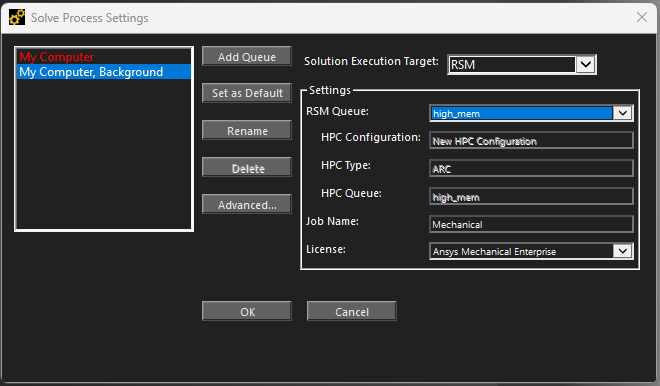Image resolution: width=660 pixels, height=386 pixels.
Task: Click the Add Queue button
Action: (x=247, y=56)
